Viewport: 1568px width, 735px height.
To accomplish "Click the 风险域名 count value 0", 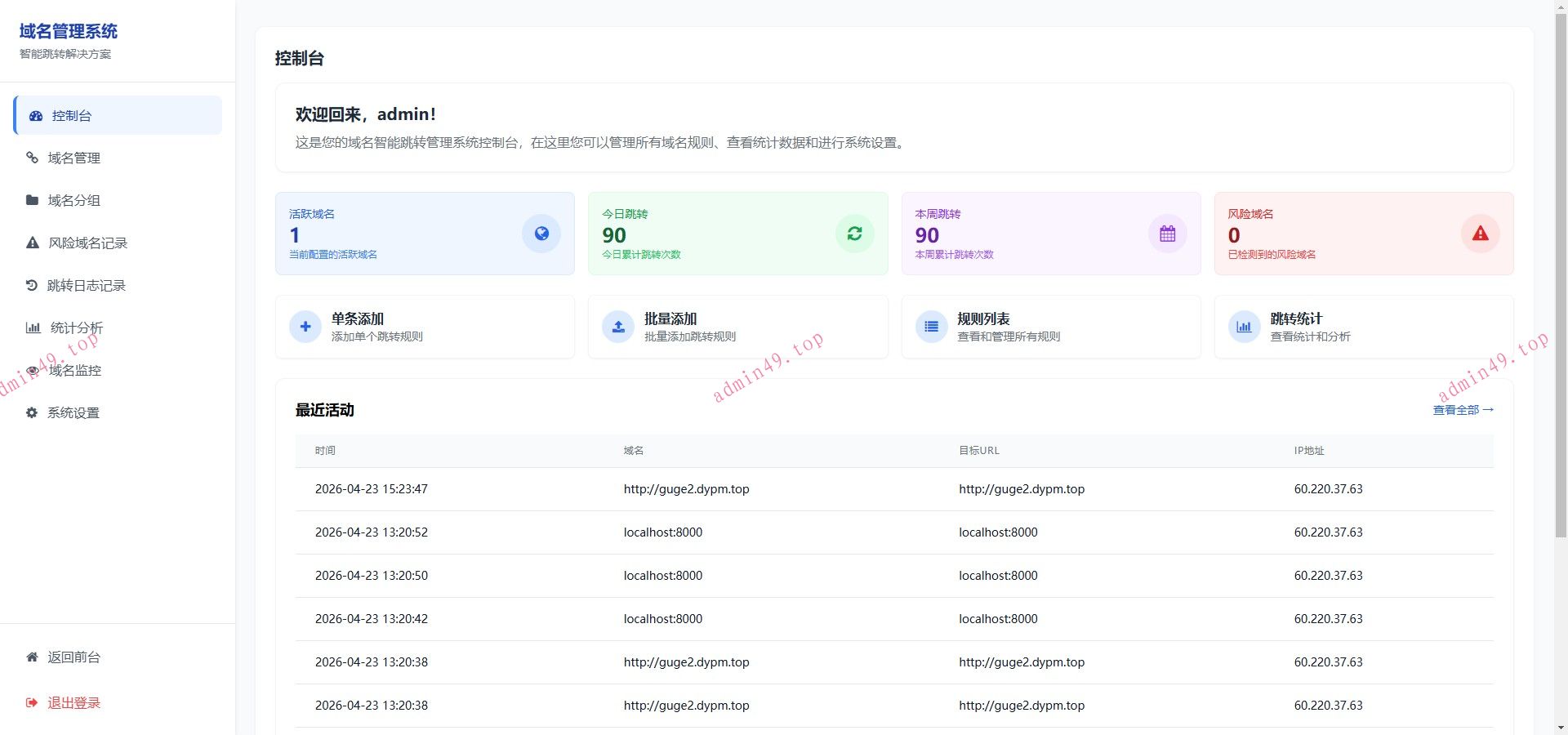I will pyautogui.click(x=1234, y=235).
